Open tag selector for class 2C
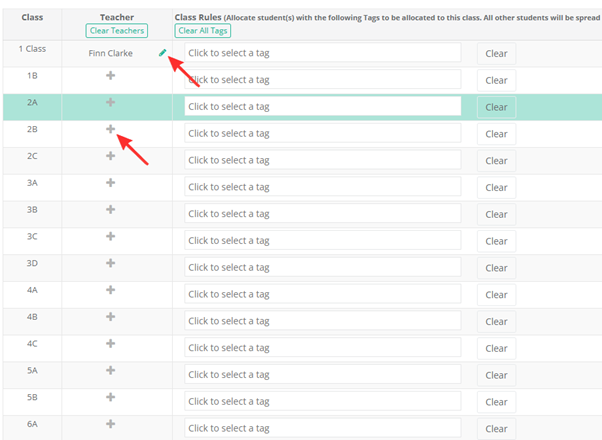 (322, 160)
